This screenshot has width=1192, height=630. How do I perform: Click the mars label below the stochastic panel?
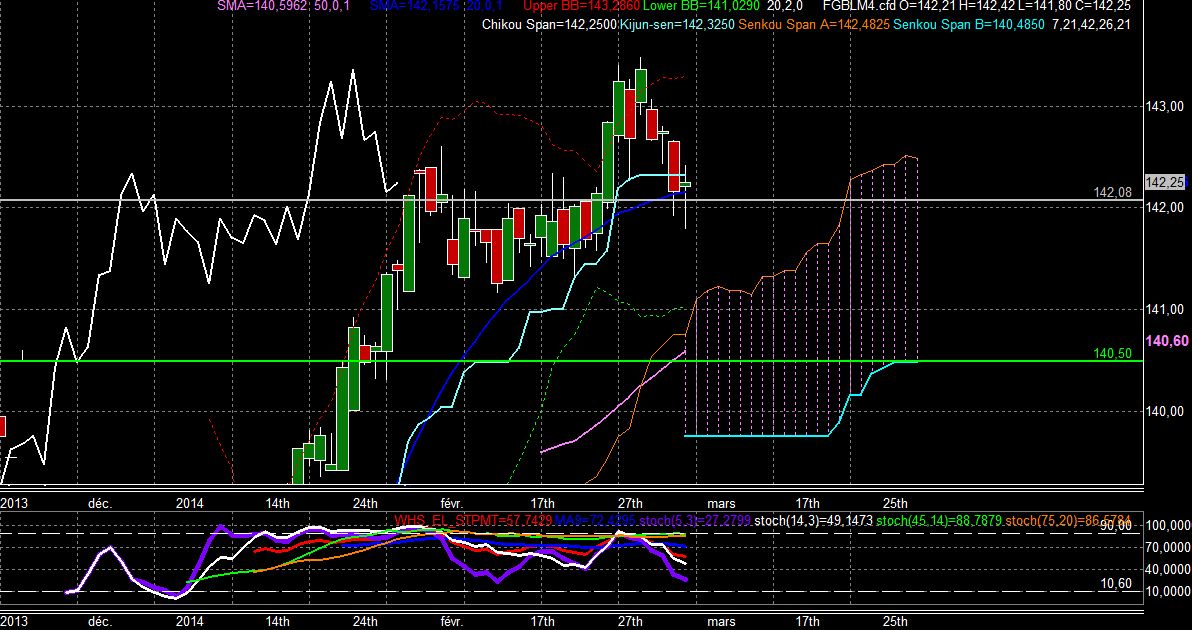coord(721,621)
